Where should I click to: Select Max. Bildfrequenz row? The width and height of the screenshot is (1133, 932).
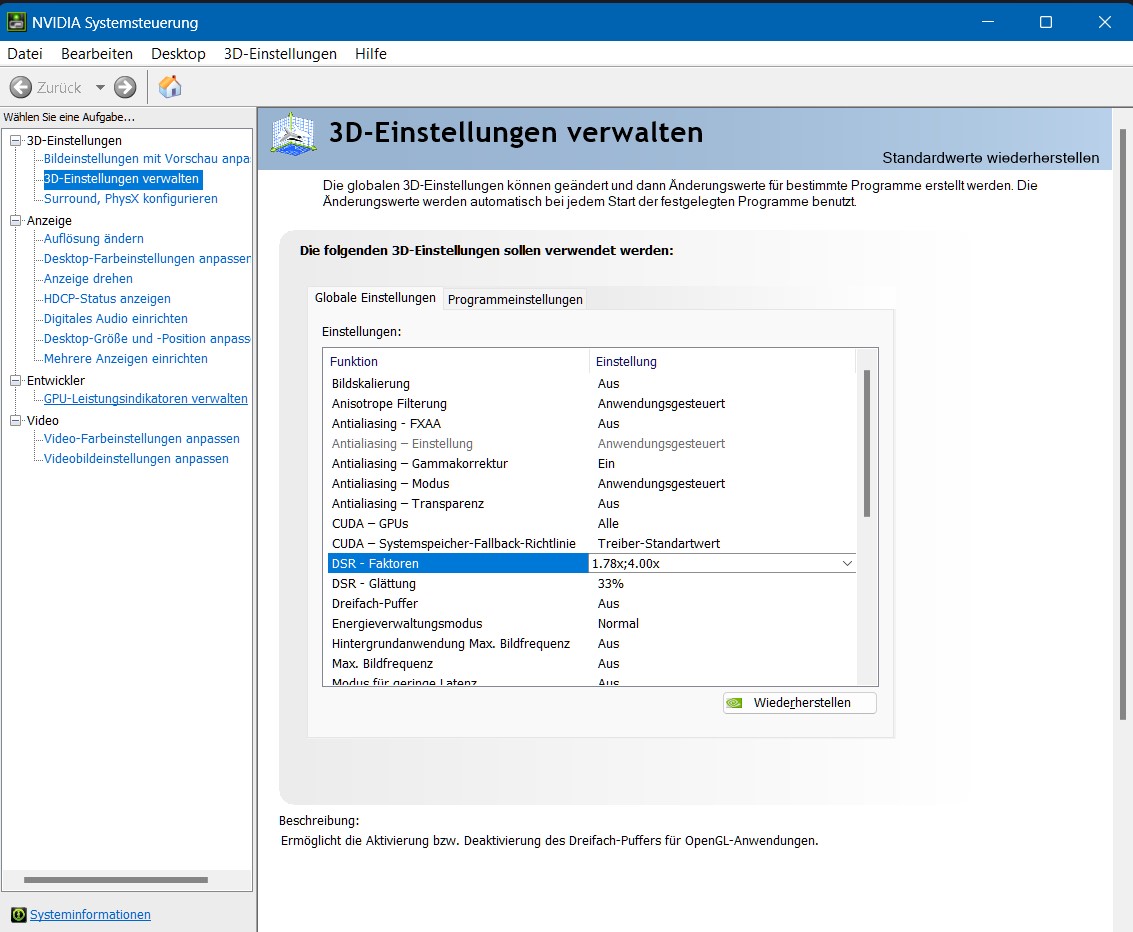591,664
